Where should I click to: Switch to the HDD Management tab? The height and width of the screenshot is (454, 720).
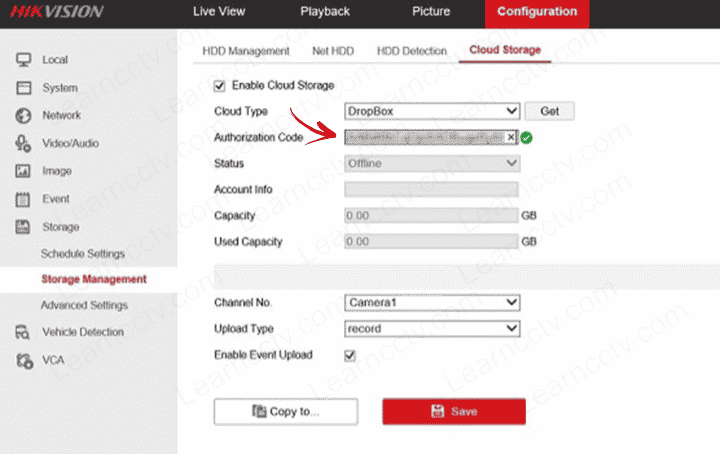click(245, 50)
